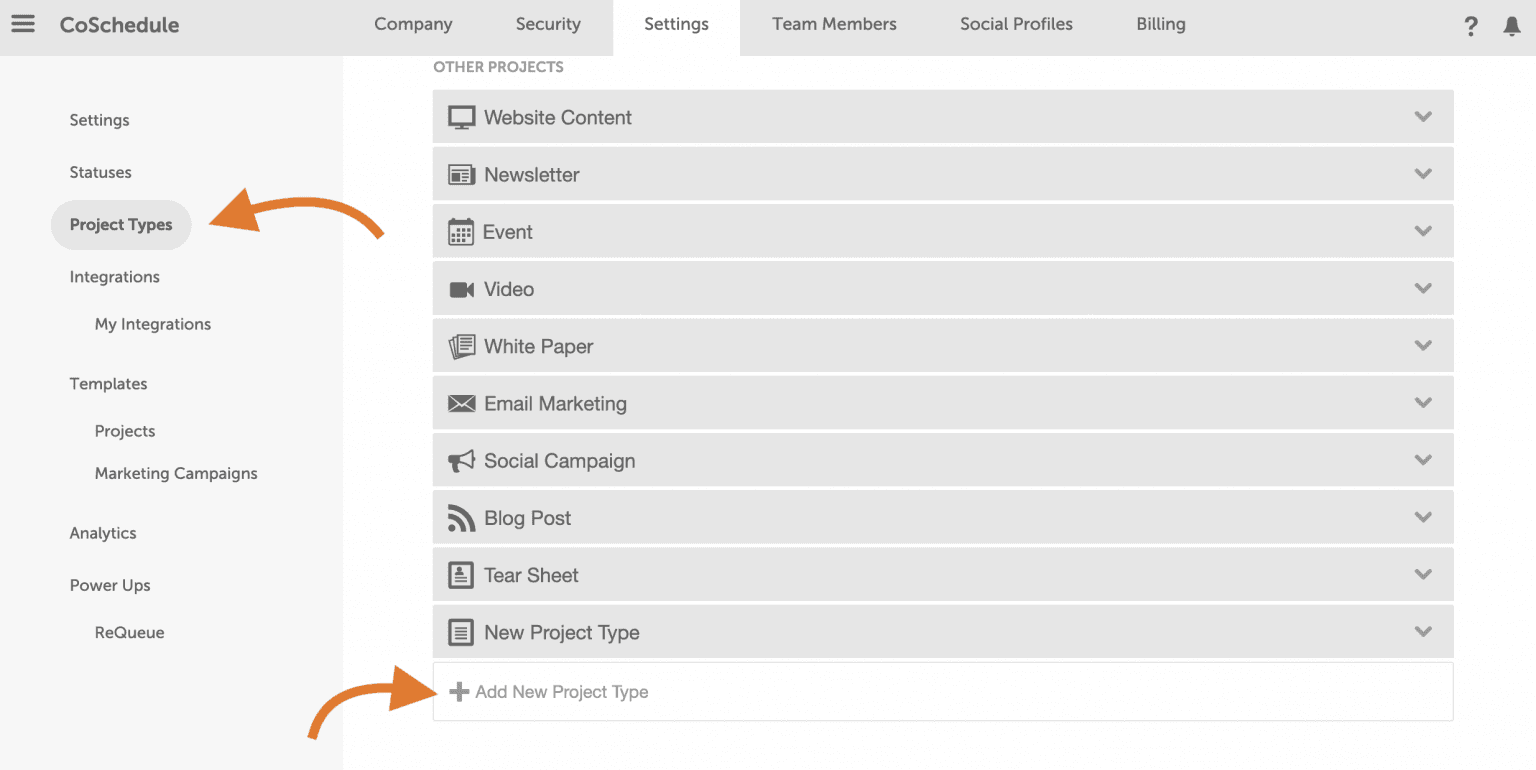Go to the Social Profiles tab
This screenshot has width=1536, height=770.
coord(1016,25)
